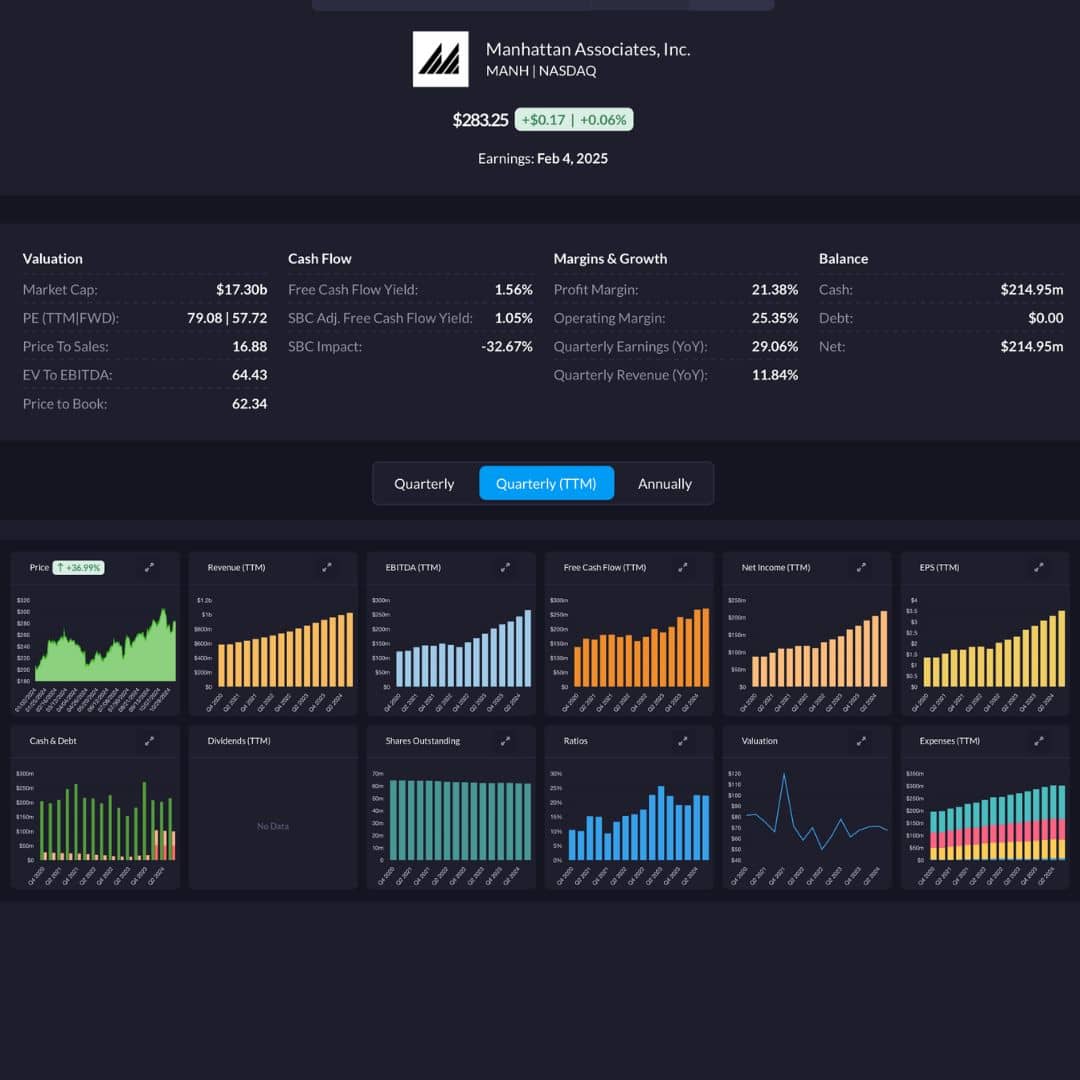Click the Dividends (TTM) card title
The image size is (1080, 1080).
239,741
